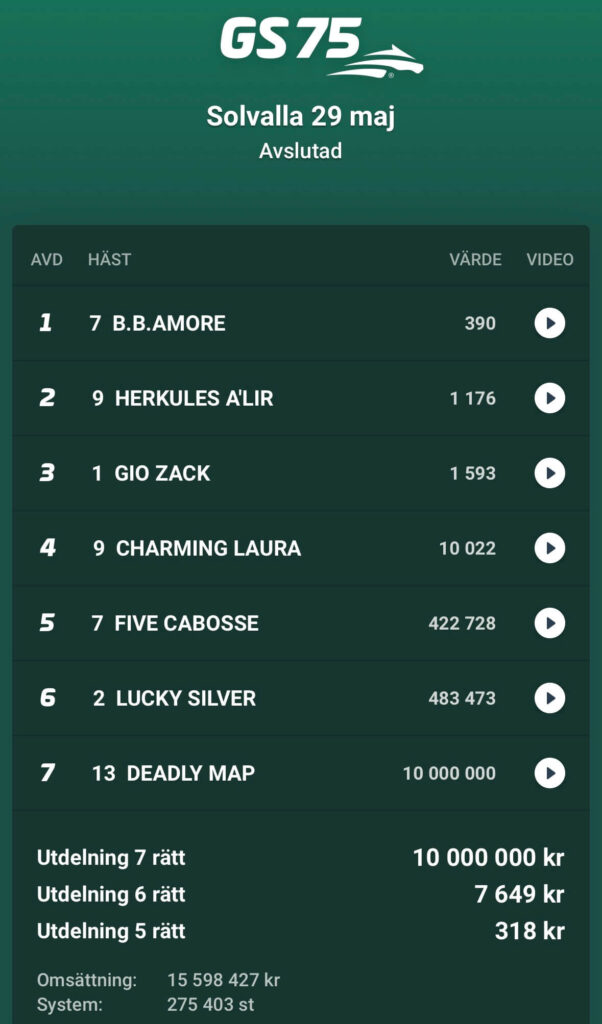Play race 4 video for Charming Laura
The image size is (602, 1024).
click(550, 549)
